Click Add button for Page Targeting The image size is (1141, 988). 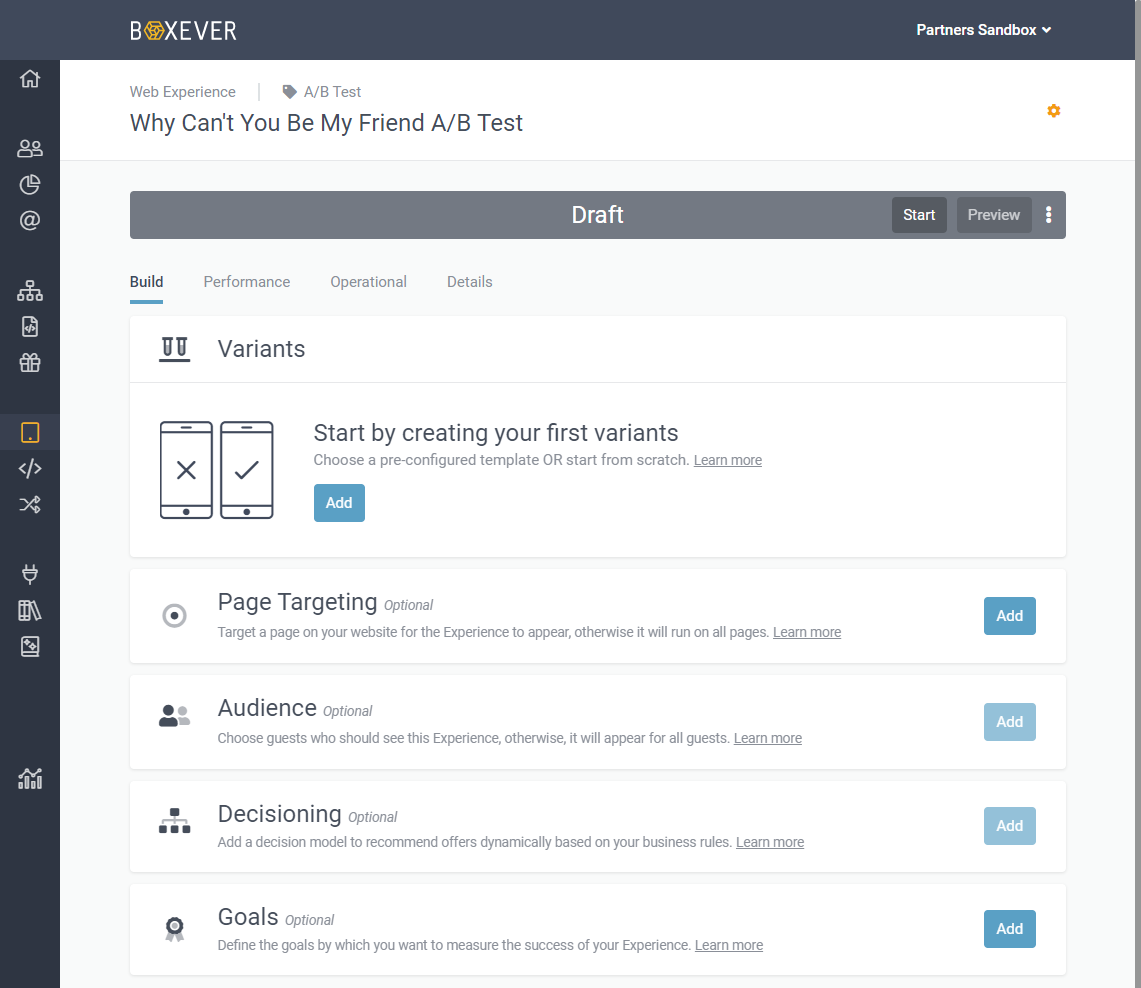[1009, 616]
